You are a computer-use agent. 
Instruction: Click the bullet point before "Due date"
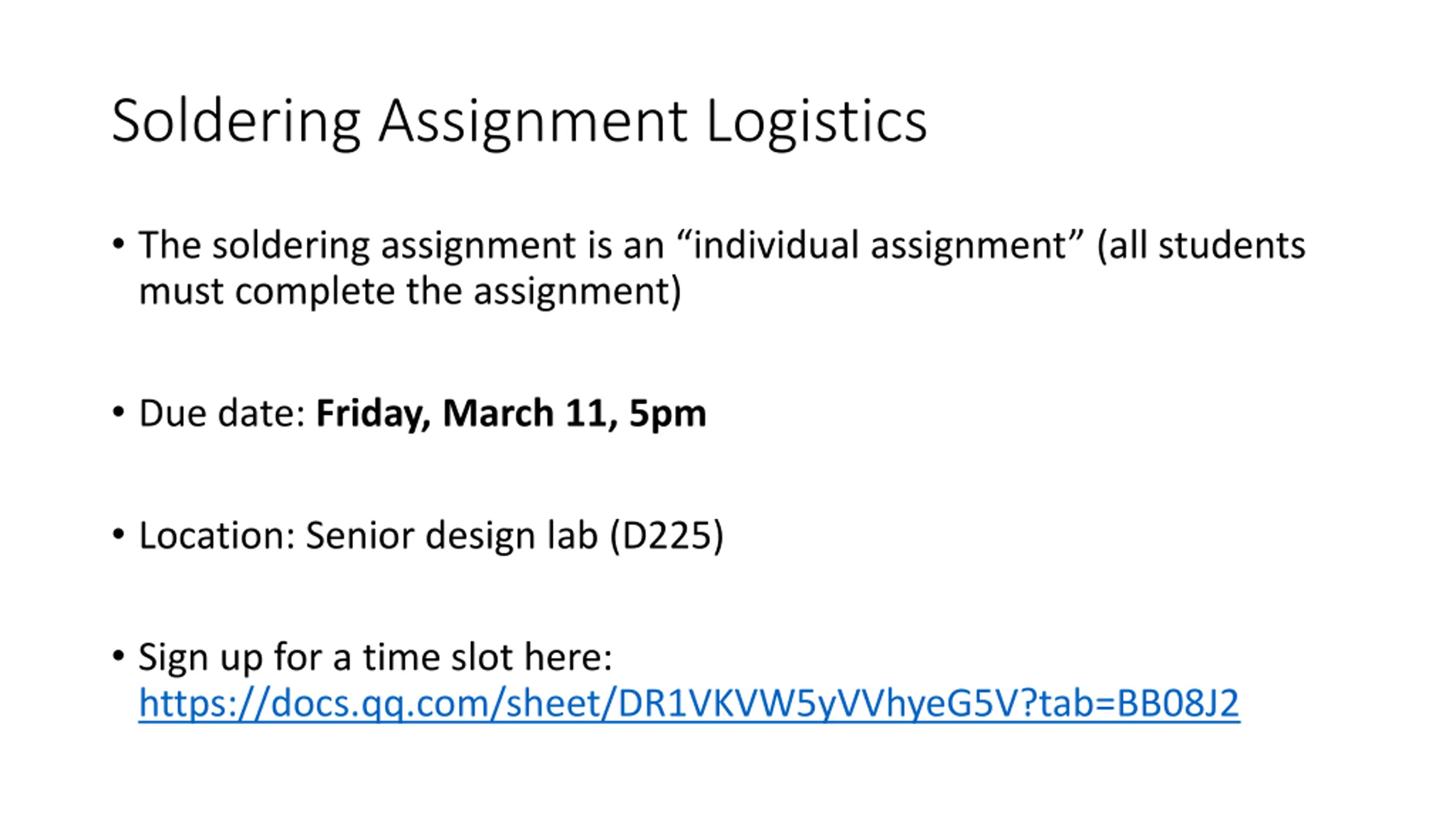(118, 412)
